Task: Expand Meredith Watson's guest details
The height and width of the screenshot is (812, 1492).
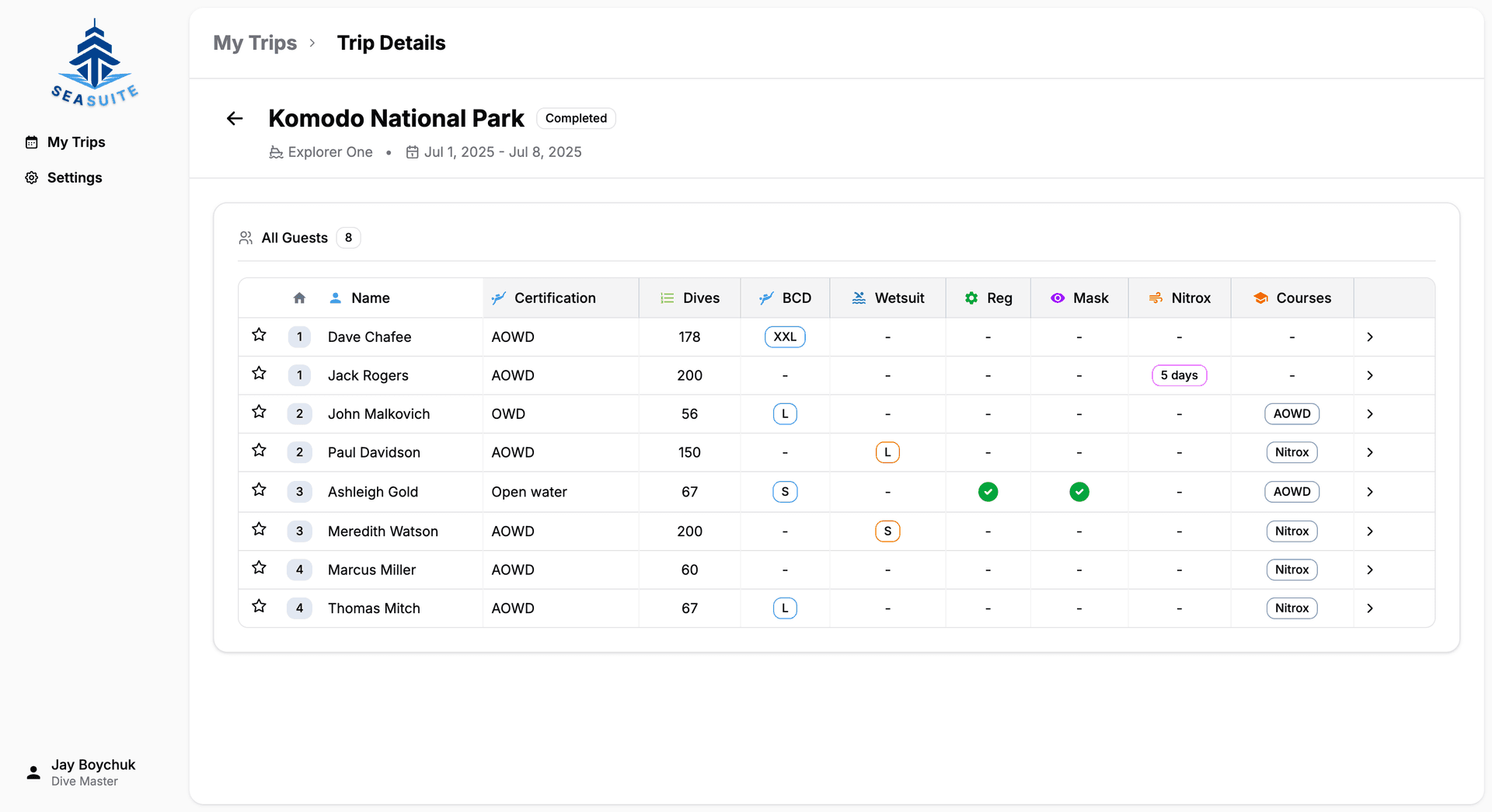Action: (x=1369, y=531)
